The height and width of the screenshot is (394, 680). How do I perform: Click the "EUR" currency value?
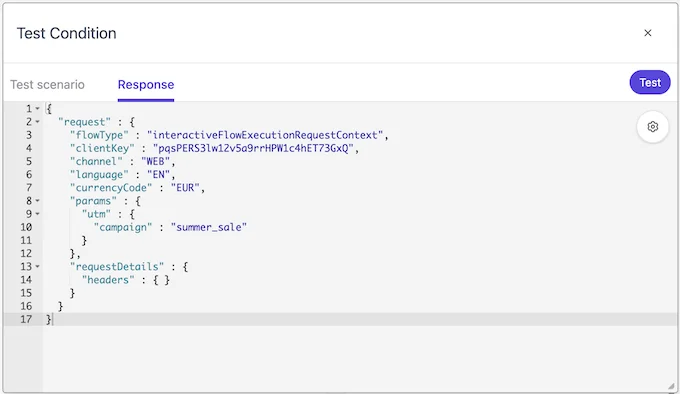[185, 188]
